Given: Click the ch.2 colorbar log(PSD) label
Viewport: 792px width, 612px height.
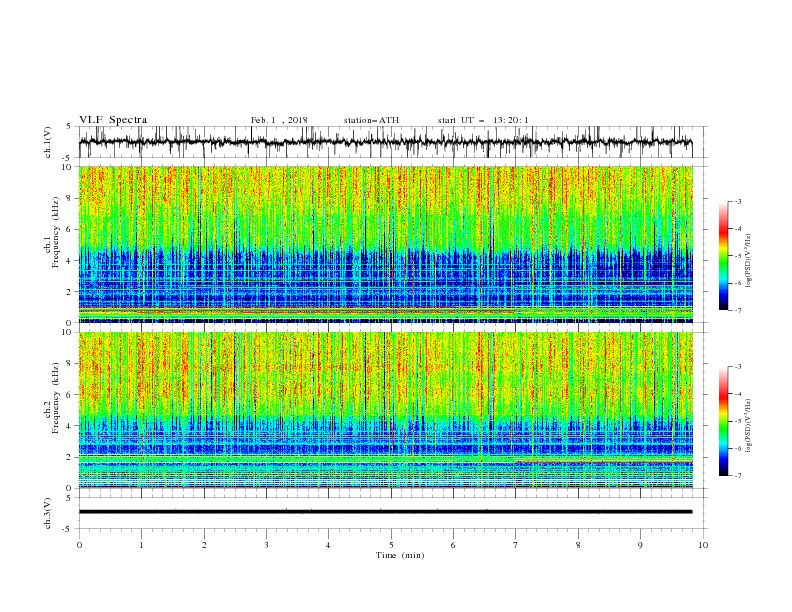Looking at the screenshot, I should pyautogui.click(x=749, y=425).
